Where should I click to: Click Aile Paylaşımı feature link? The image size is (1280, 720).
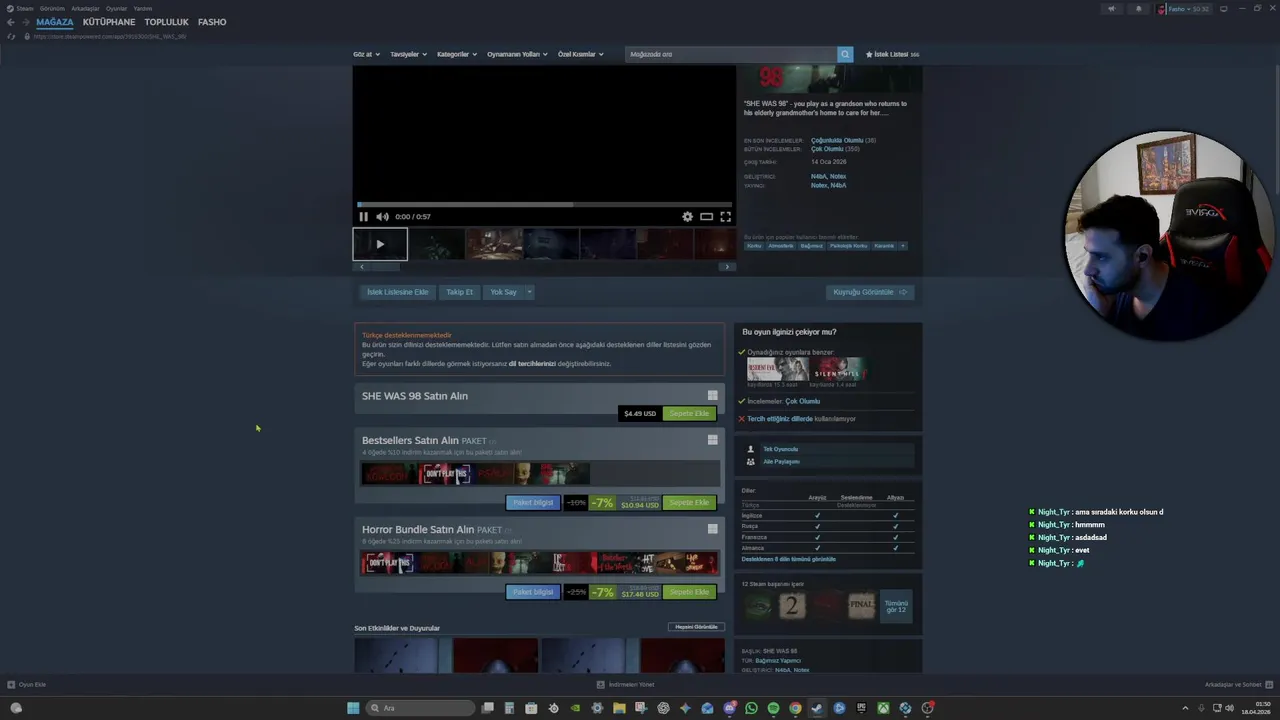[x=782, y=462]
